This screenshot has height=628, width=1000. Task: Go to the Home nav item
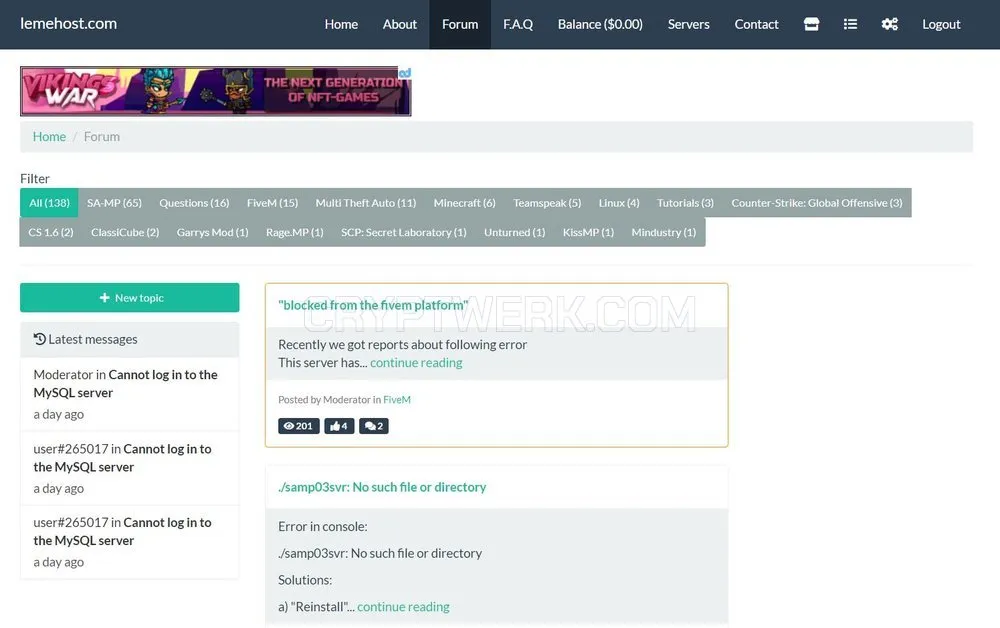pyautogui.click(x=341, y=24)
